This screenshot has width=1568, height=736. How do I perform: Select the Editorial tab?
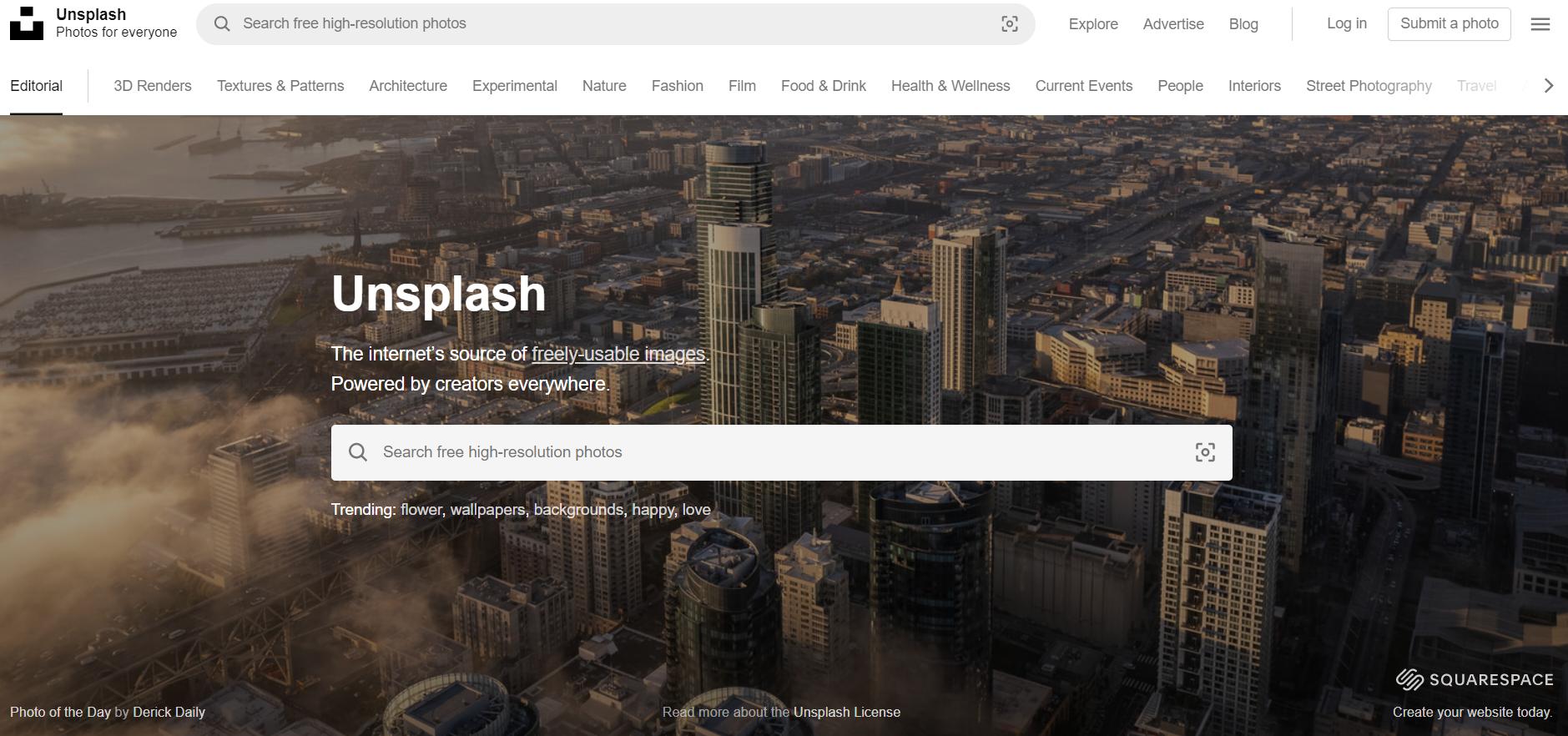point(36,86)
